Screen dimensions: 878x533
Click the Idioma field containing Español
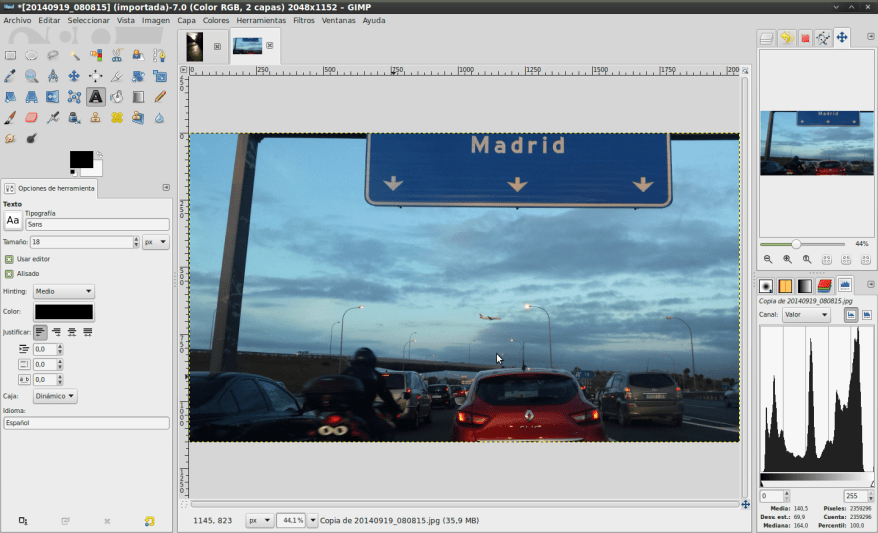click(86, 423)
